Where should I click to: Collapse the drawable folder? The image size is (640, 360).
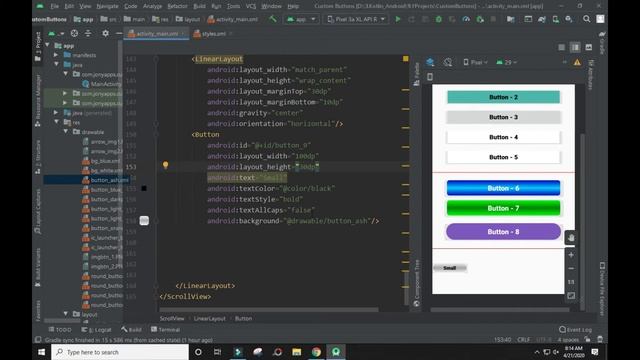pyautogui.click(x=66, y=131)
